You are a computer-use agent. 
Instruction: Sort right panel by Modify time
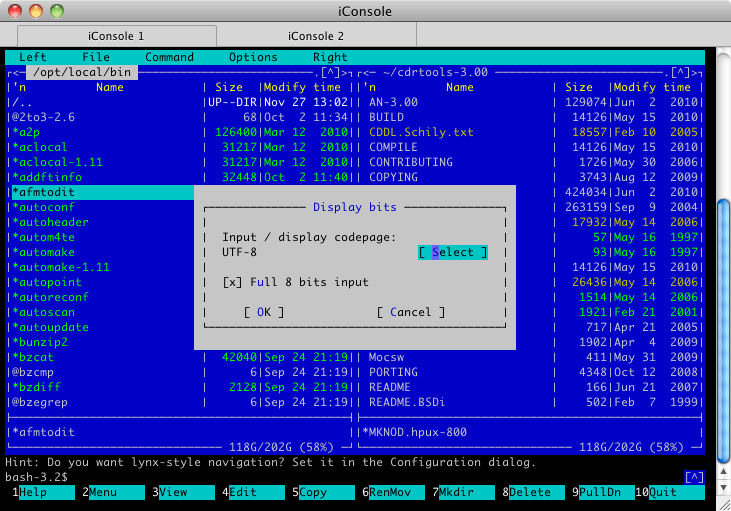[x=652, y=87]
